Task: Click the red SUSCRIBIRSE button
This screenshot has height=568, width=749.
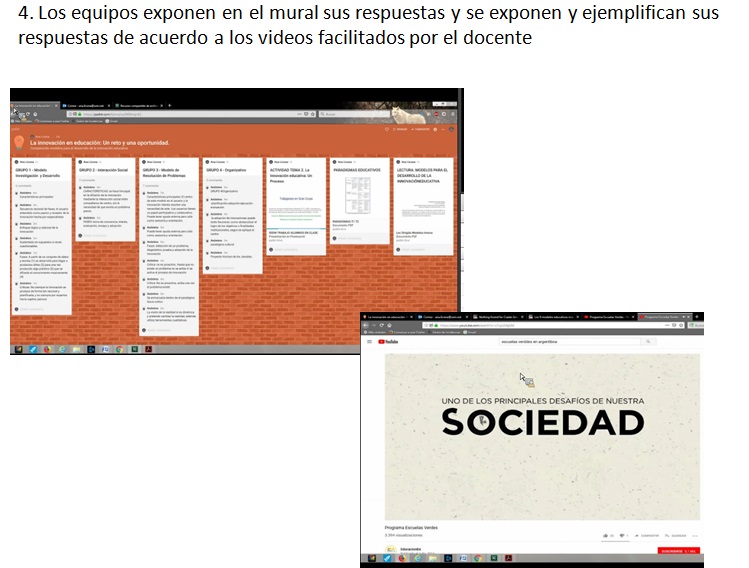Action: pyautogui.click(x=678, y=551)
